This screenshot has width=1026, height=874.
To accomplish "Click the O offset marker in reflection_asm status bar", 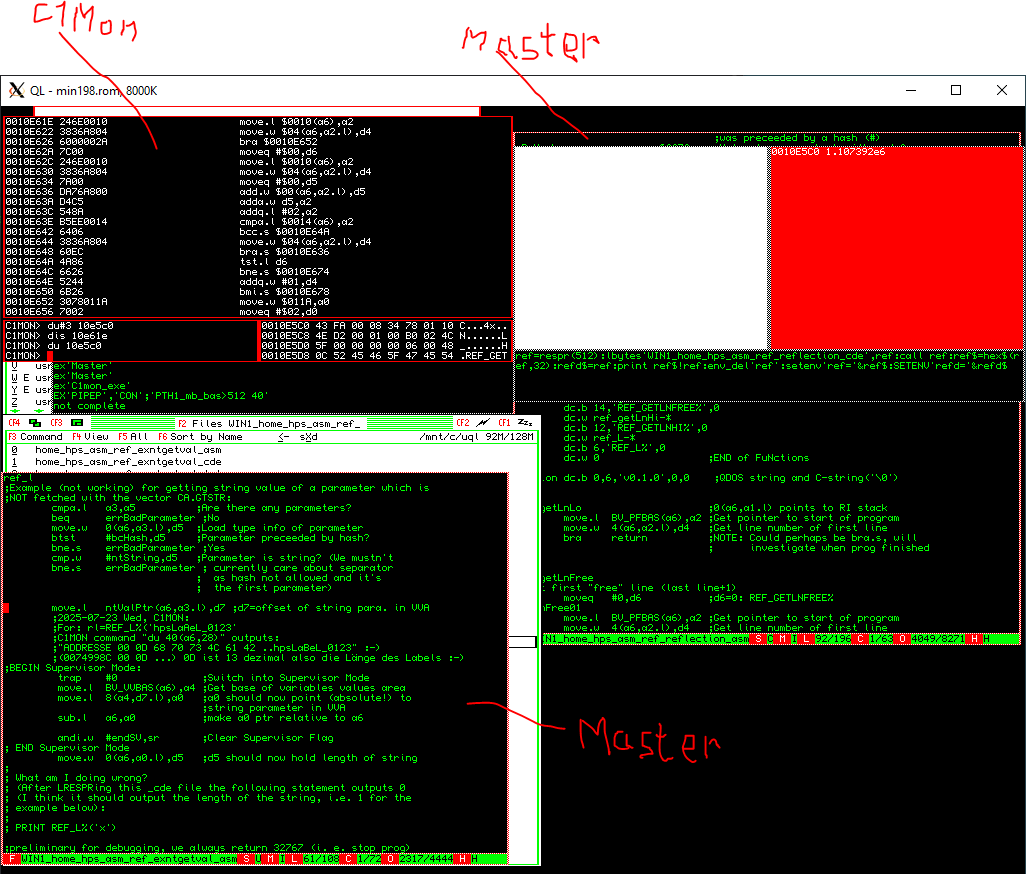I will pyautogui.click(x=903, y=638).
